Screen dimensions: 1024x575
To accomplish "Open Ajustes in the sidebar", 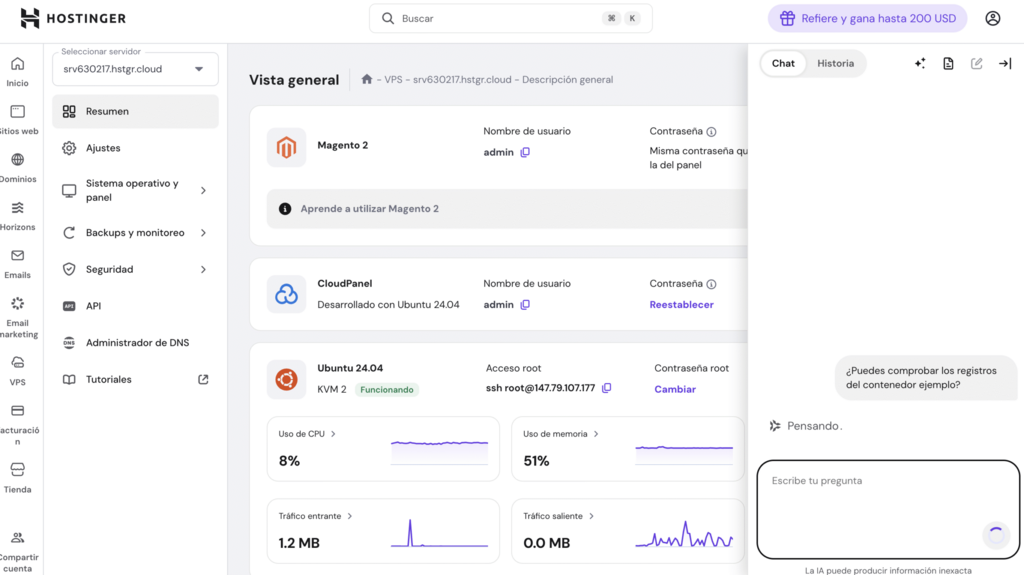I will pyautogui.click(x=135, y=148).
